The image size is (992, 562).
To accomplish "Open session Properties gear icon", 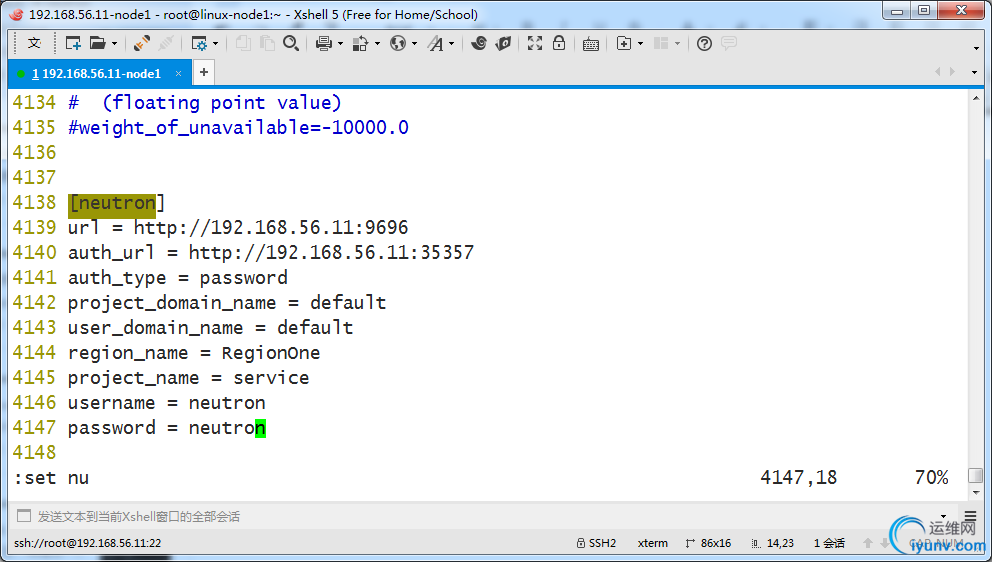I will pyautogui.click(x=199, y=43).
